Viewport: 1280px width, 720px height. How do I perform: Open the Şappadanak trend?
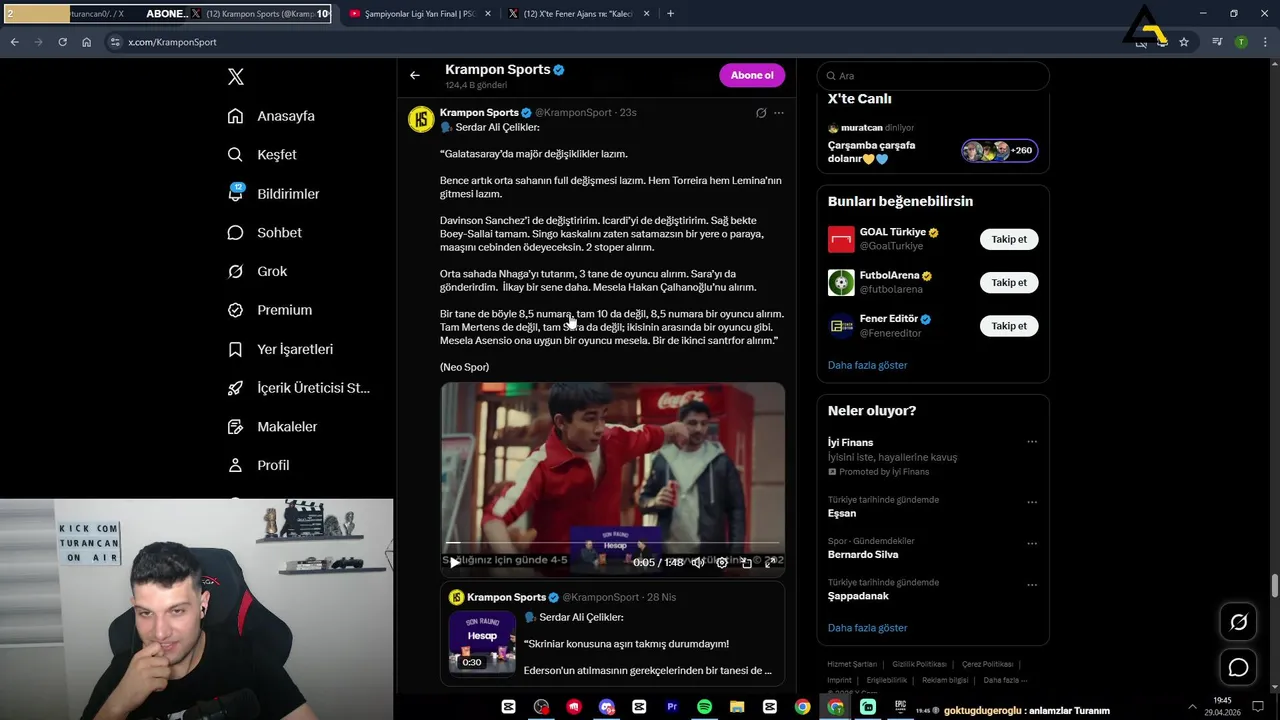[x=858, y=596]
